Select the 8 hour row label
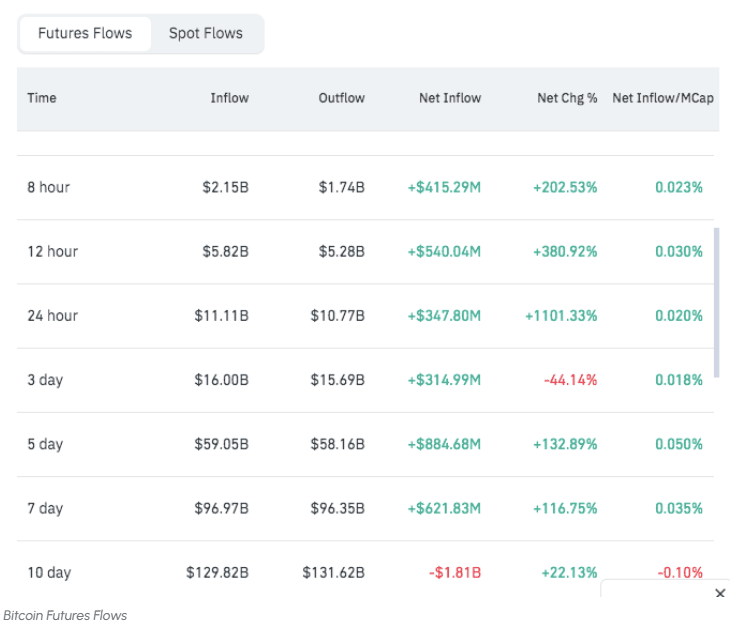 49,187
